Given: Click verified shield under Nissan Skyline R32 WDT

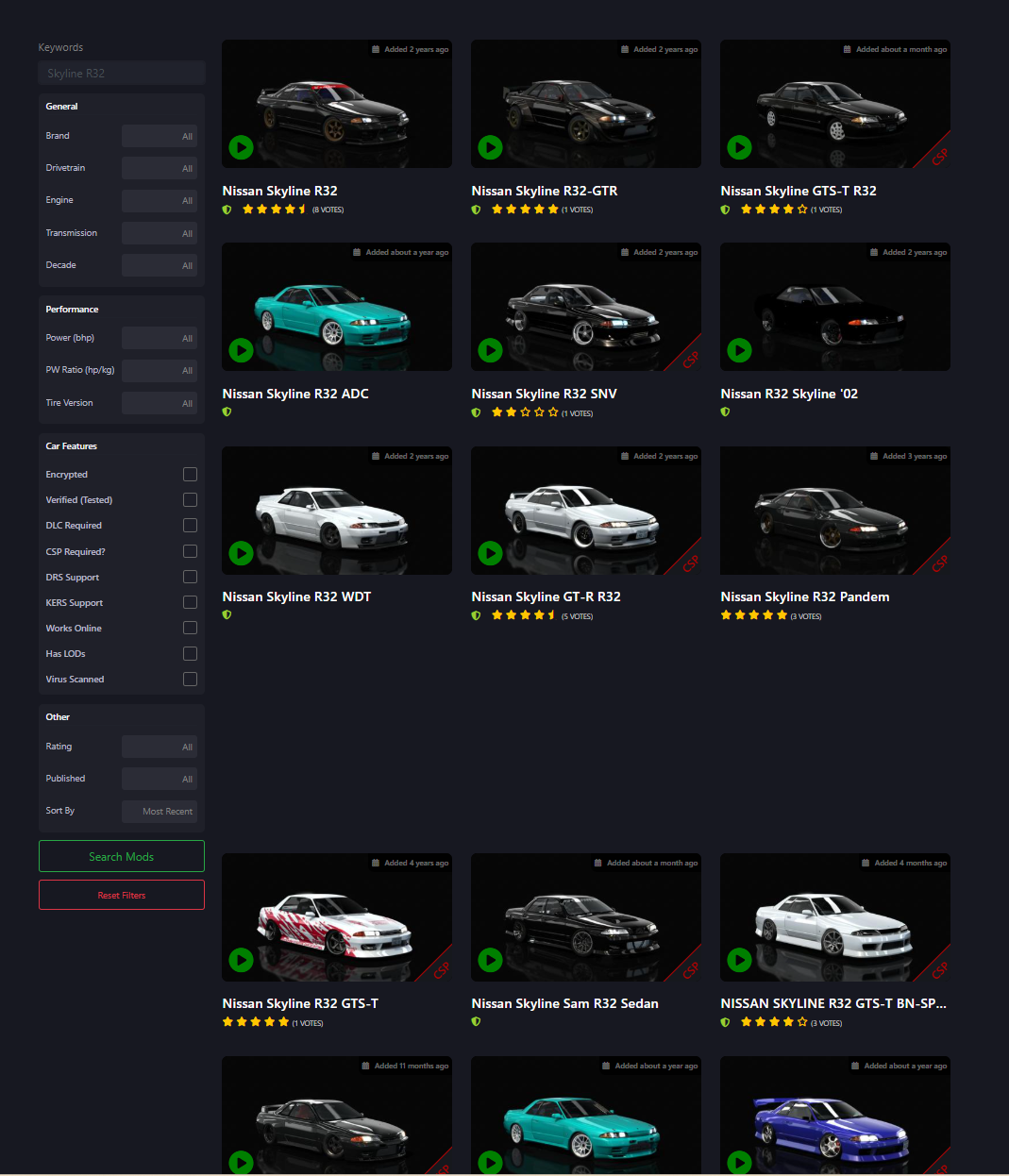Looking at the screenshot, I should (227, 614).
